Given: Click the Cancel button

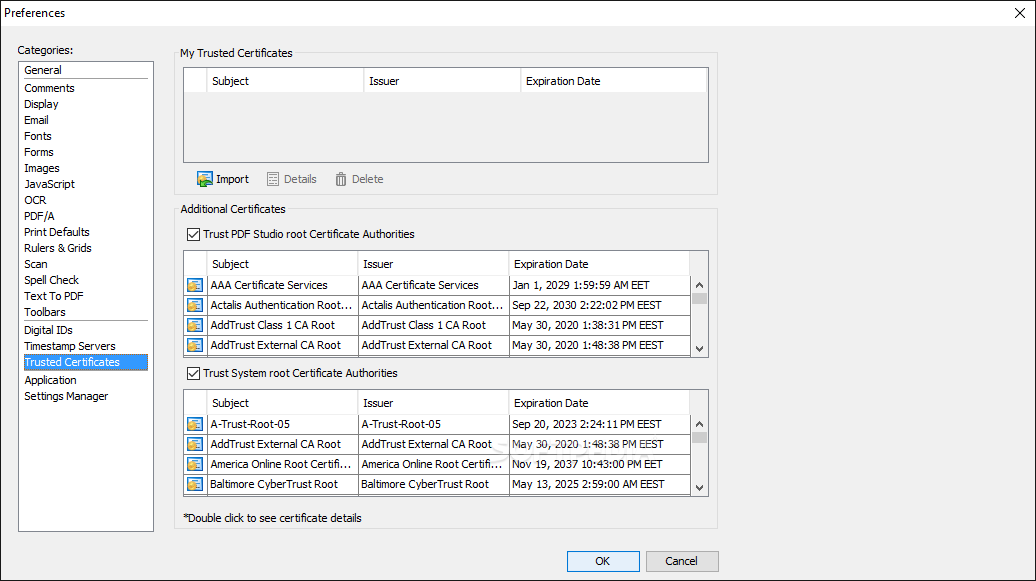Looking at the screenshot, I should (681, 561).
